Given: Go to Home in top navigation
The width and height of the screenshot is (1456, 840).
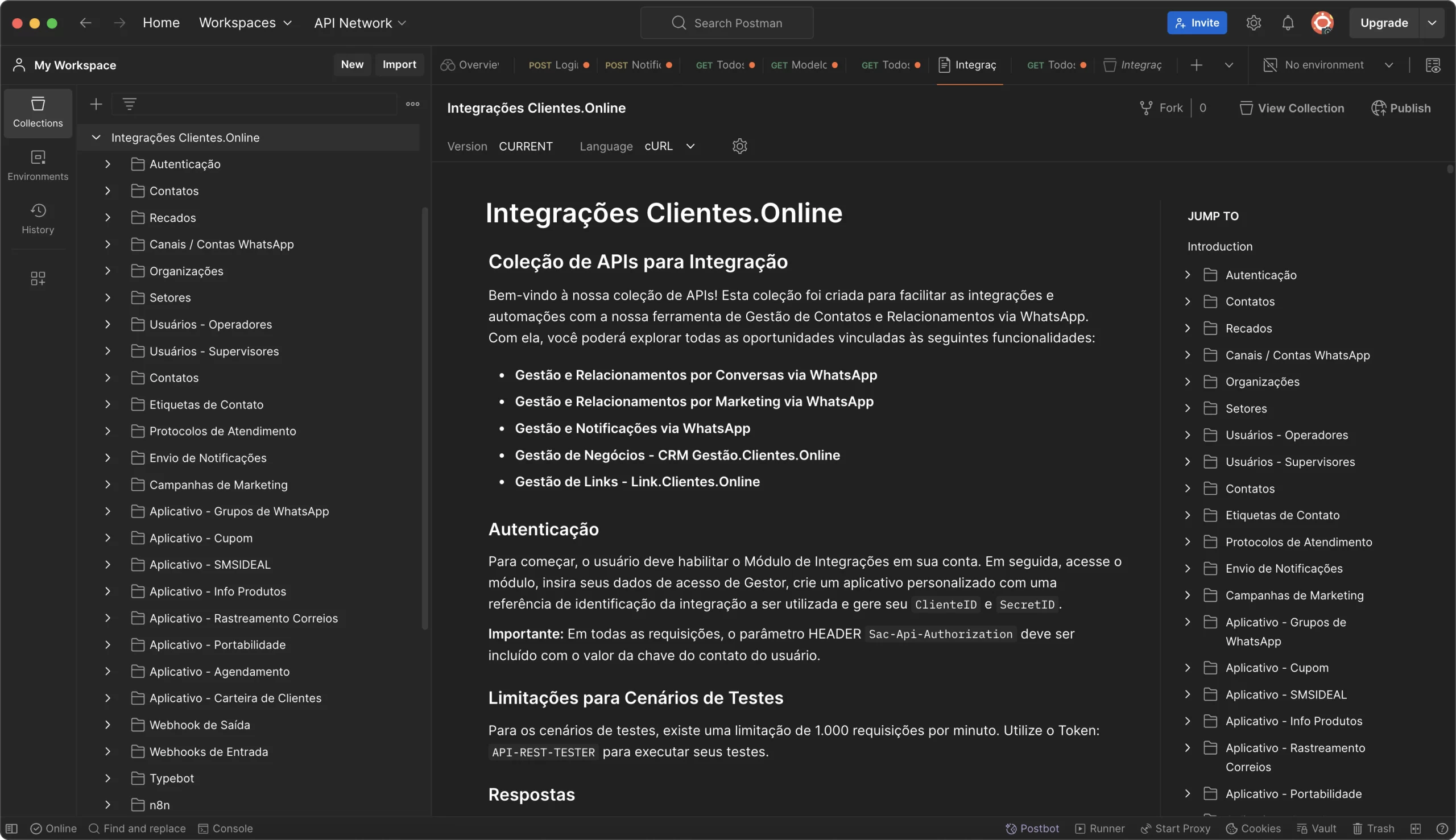Looking at the screenshot, I should pyautogui.click(x=161, y=23).
